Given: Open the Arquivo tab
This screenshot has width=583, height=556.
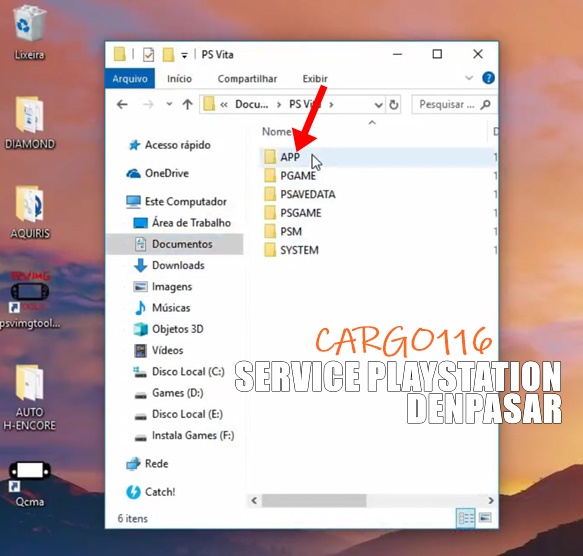Looking at the screenshot, I should click(x=130, y=79).
